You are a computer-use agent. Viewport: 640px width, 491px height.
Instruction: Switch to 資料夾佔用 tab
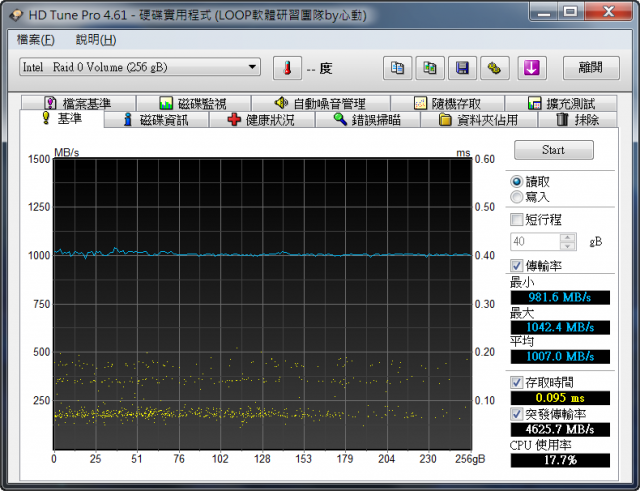(479, 120)
